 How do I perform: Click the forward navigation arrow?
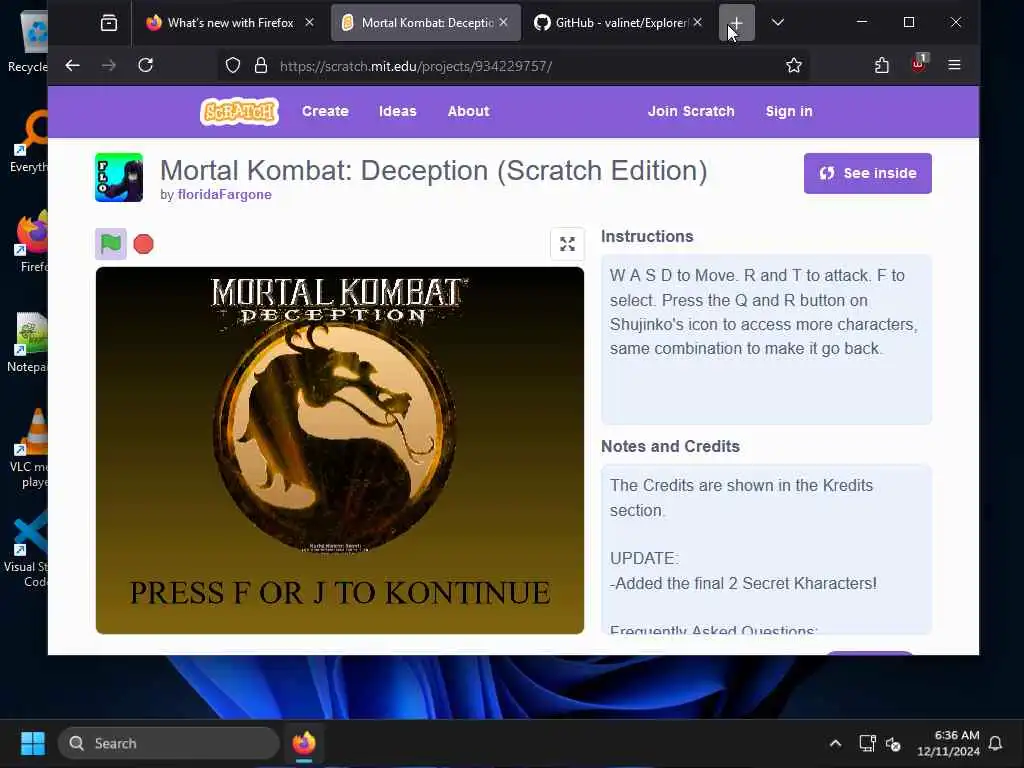click(109, 65)
